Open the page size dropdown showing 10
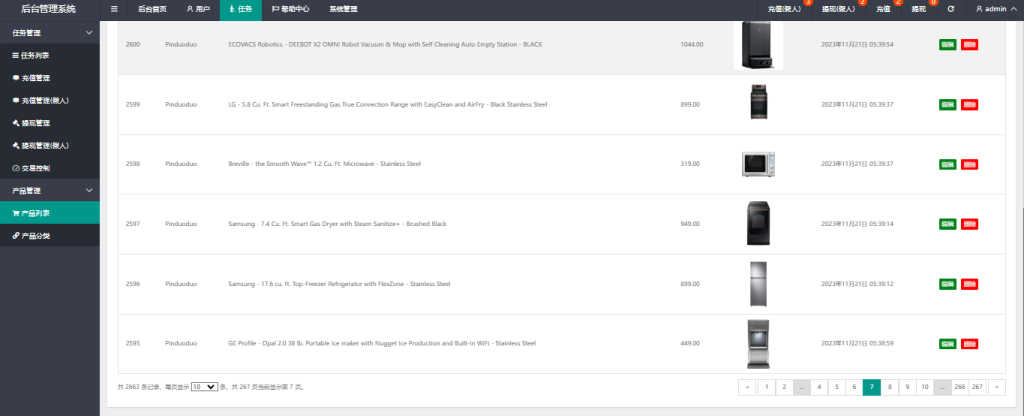 (203, 386)
